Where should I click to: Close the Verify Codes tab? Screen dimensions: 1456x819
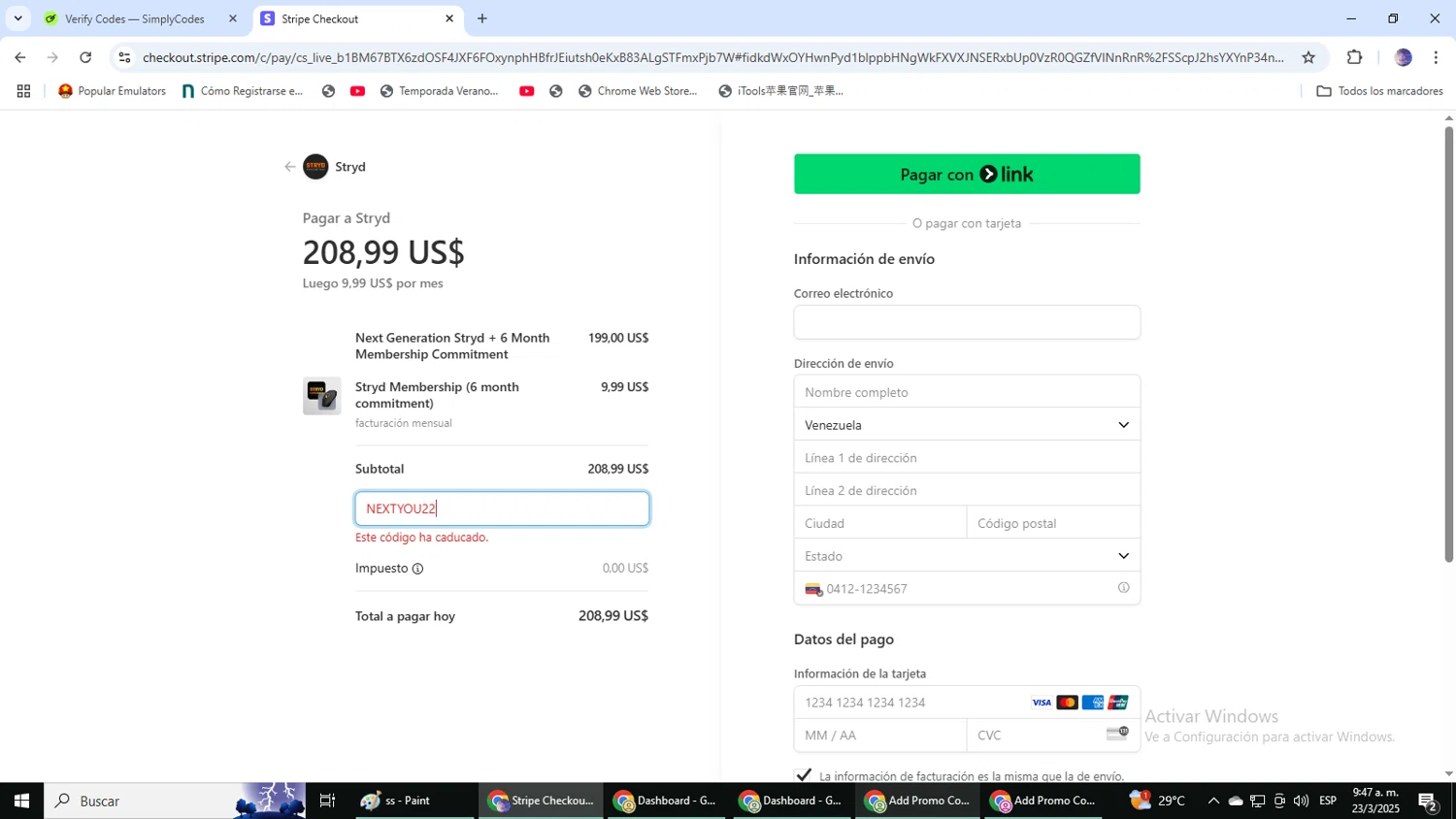pyautogui.click(x=232, y=18)
